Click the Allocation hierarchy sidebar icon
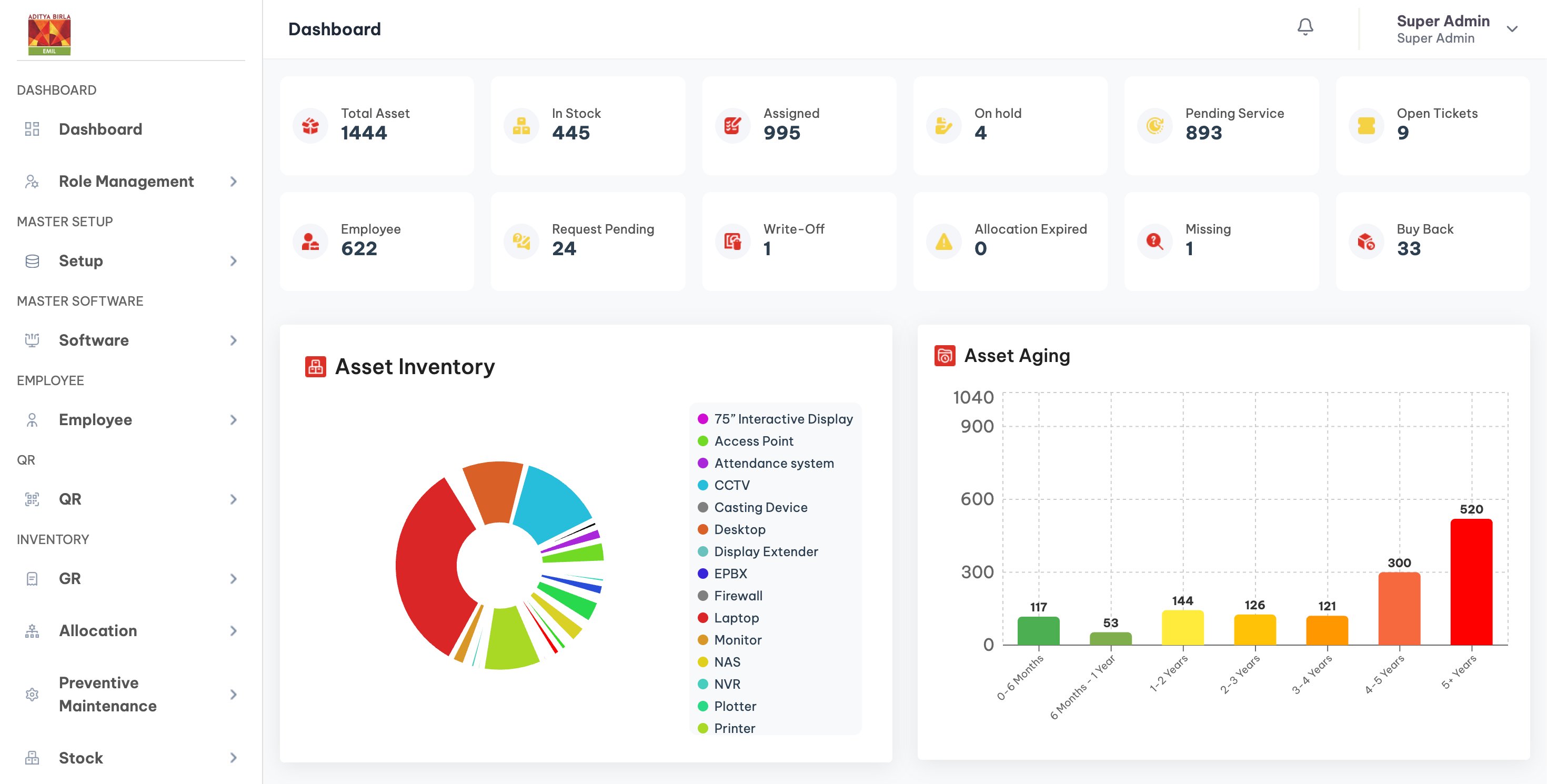The width and height of the screenshot is (1547, 784). [32, 630]
